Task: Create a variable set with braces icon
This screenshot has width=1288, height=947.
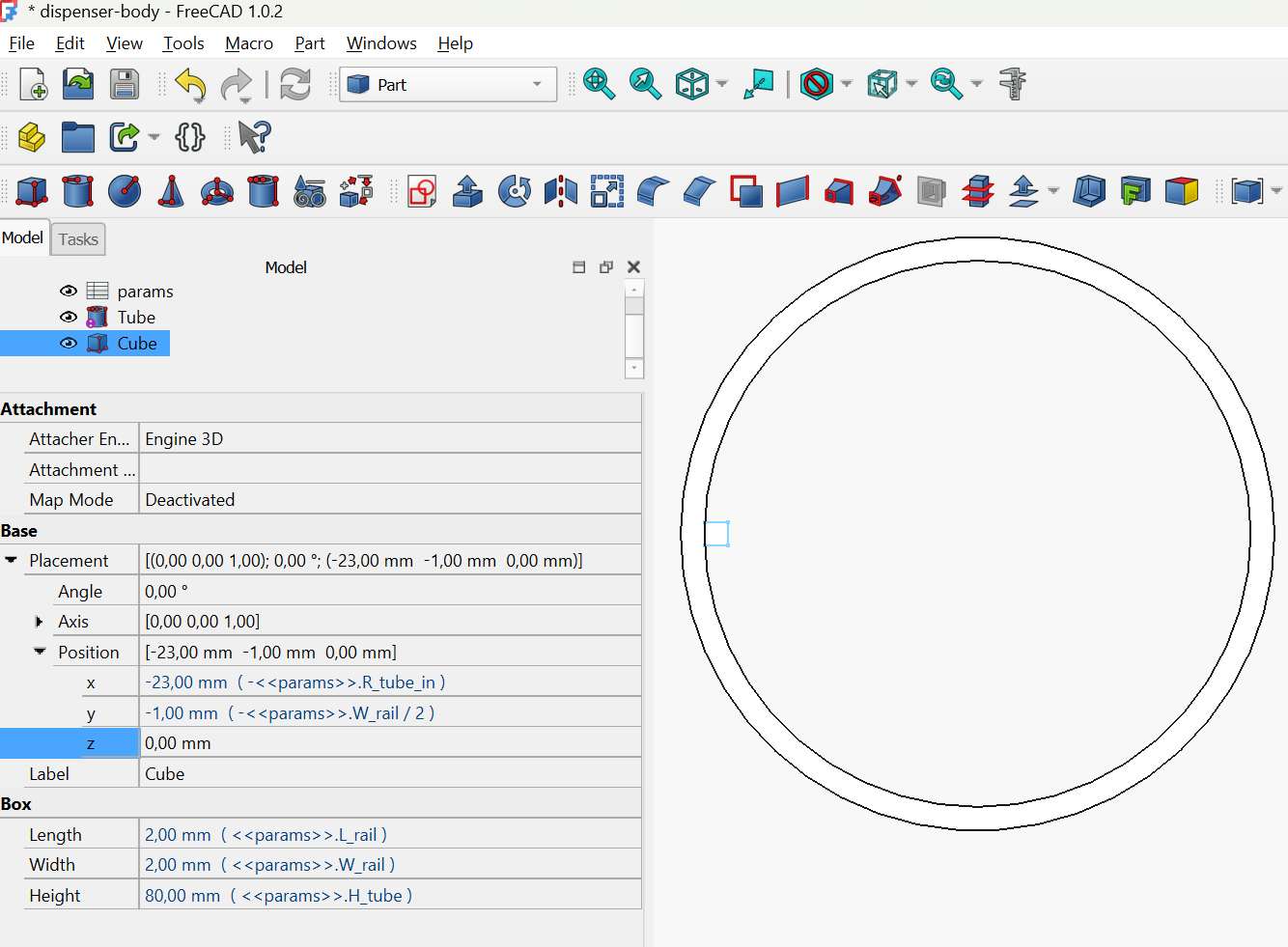Action: tap(190, 137)
